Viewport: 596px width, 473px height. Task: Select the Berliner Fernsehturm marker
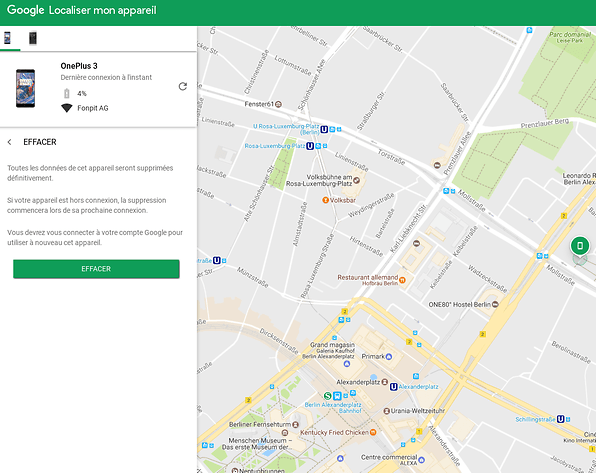click(295, 424)
